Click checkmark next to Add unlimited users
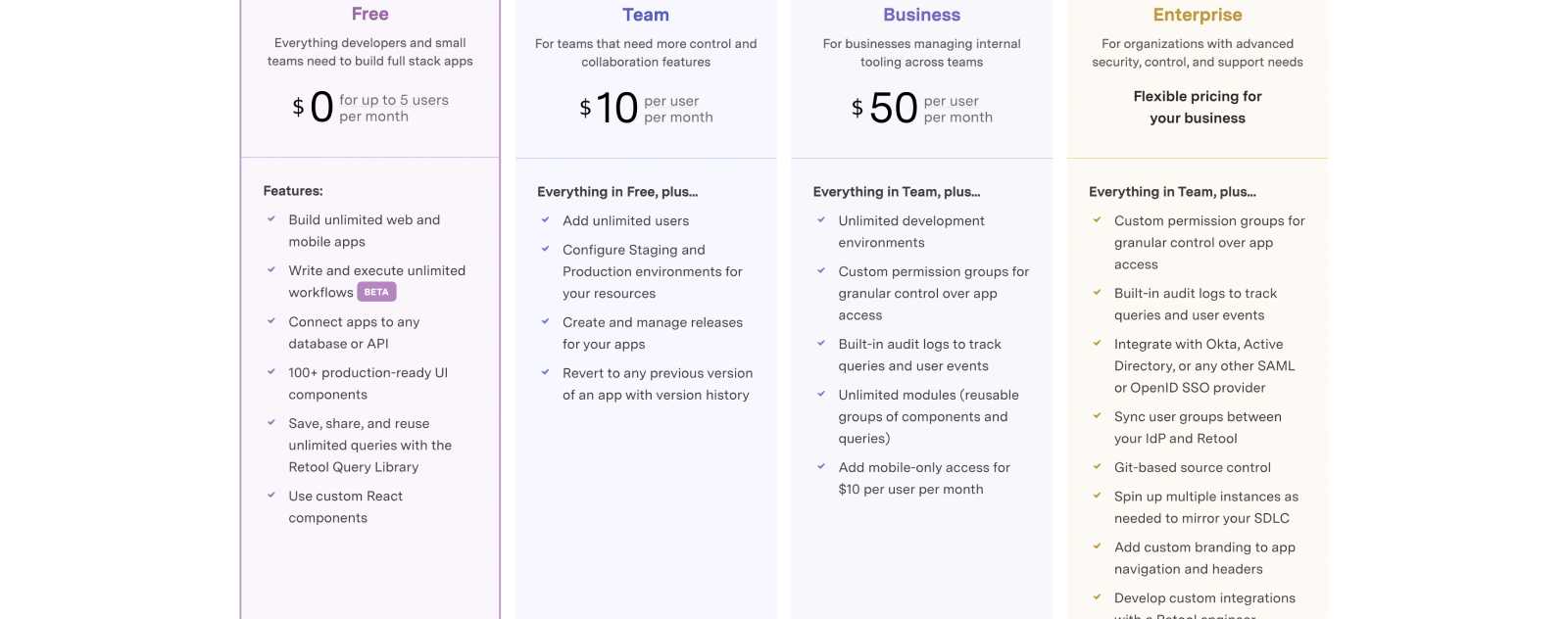This screenshot has width=1568, height=619. 545,220
